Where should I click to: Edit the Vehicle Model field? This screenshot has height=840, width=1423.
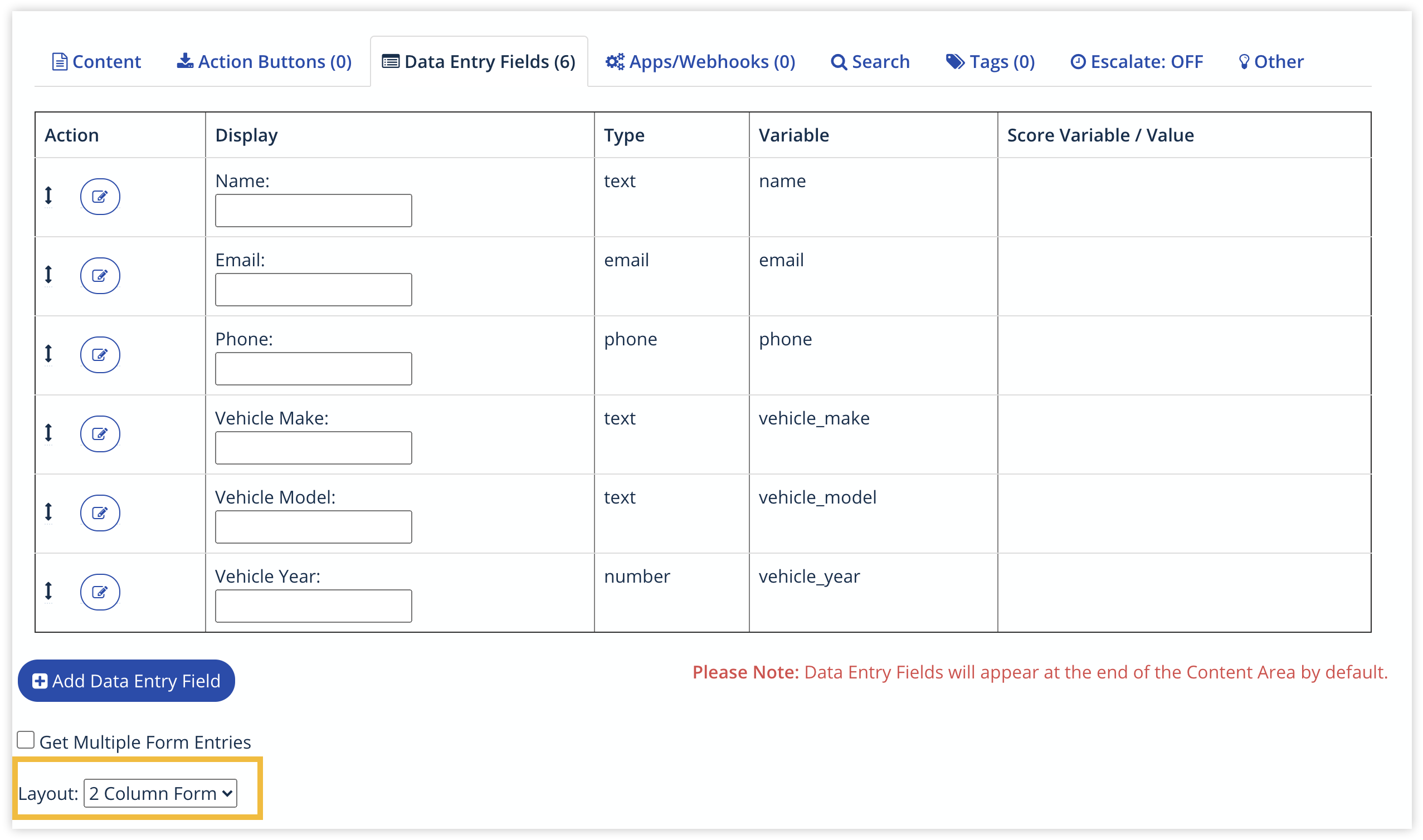pyautogui.click(x=100, y=513)
